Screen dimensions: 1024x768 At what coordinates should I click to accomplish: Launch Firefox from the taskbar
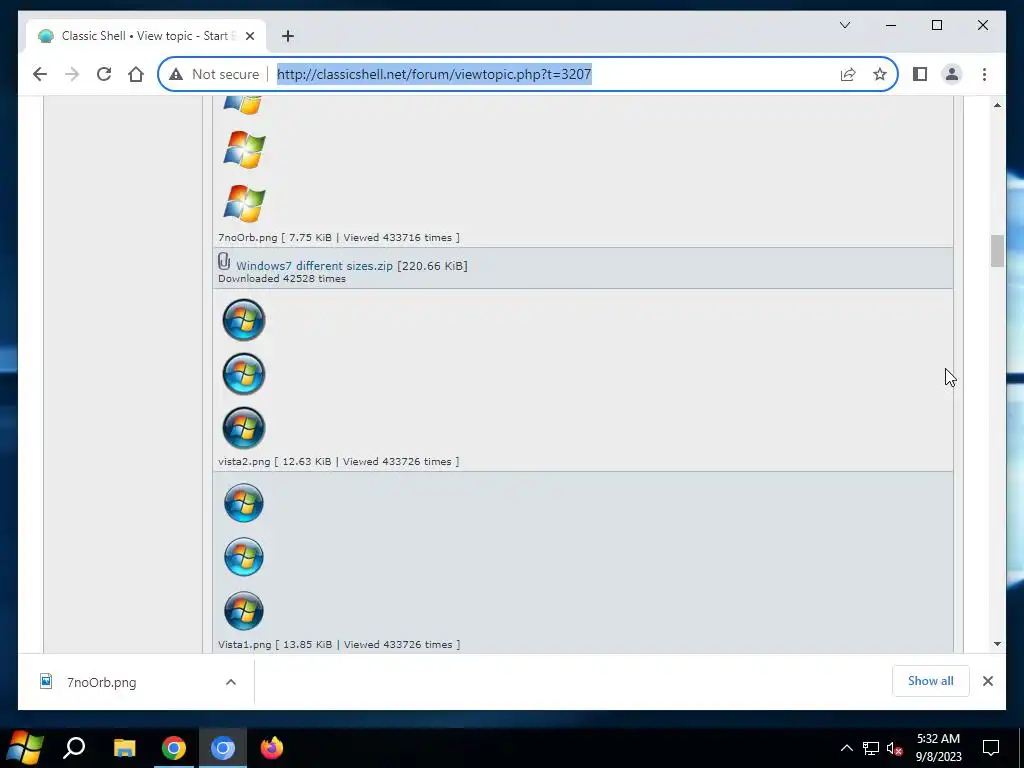pos(272,748)
